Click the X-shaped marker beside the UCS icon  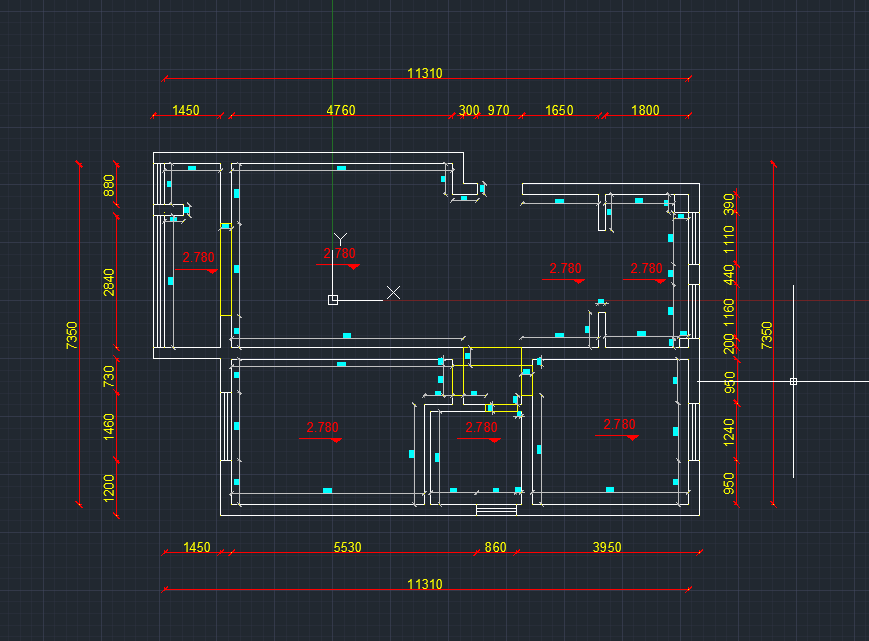(x=394, y=292)
